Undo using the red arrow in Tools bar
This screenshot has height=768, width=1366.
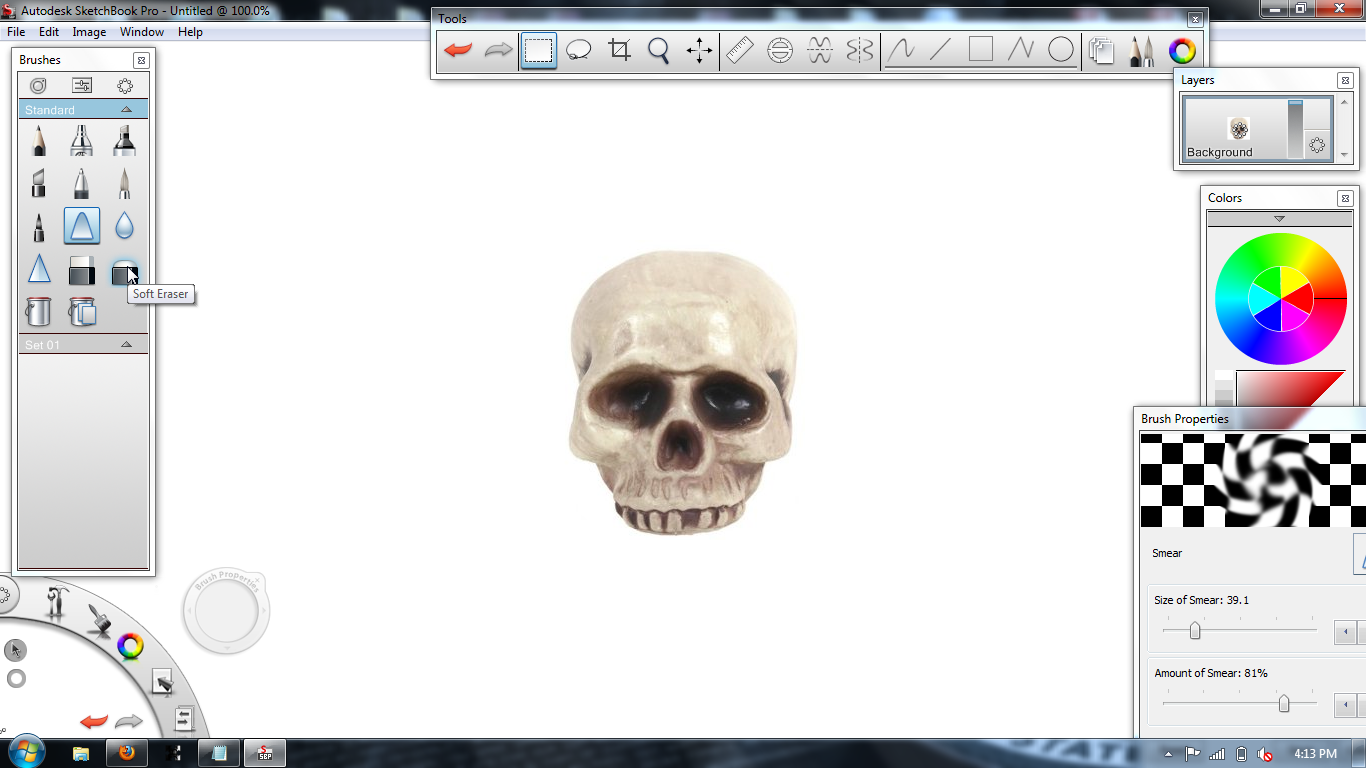point(458,50)
